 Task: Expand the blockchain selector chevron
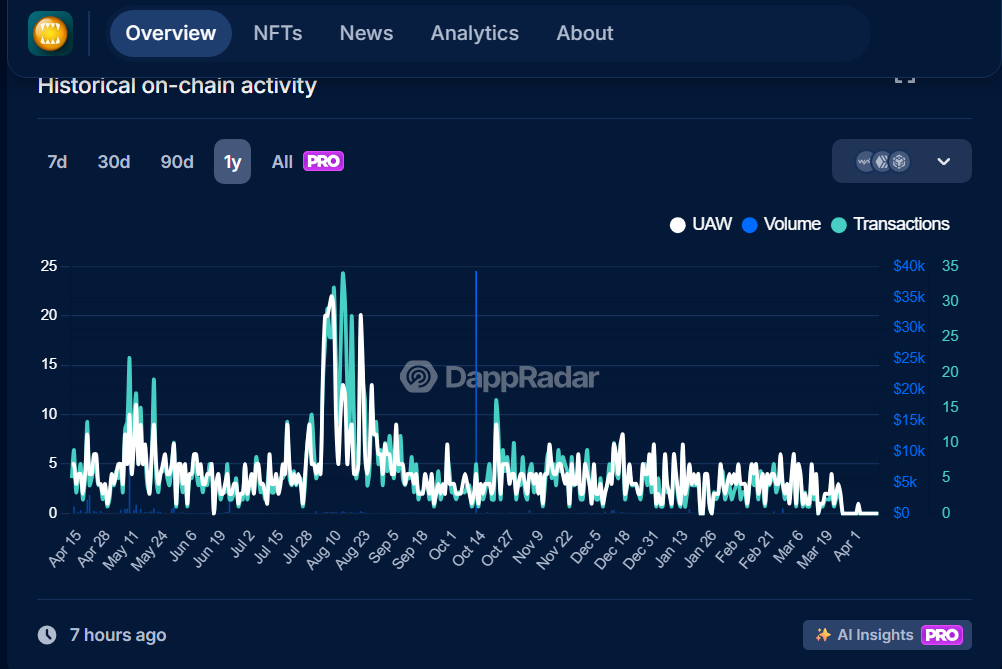point(943,162)
